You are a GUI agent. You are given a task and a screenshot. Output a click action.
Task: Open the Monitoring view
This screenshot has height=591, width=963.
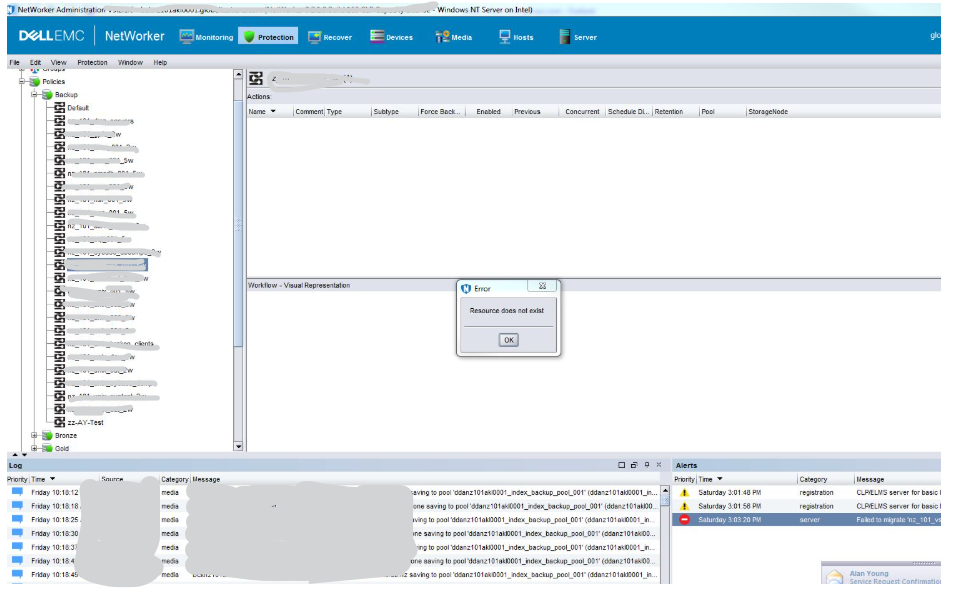[x=206, y=37]
